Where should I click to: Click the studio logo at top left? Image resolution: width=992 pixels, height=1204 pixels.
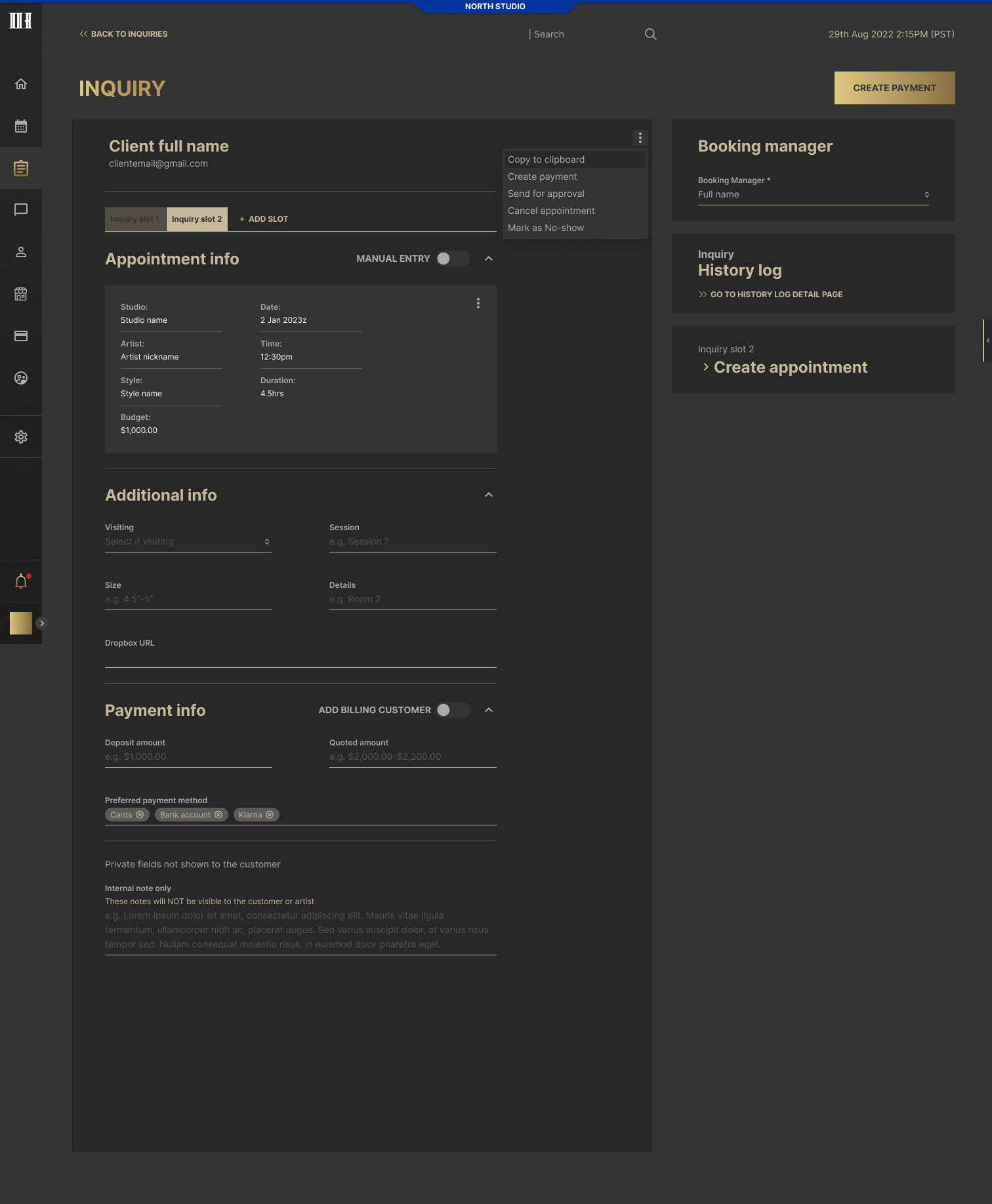pyautogui.click(x=20, y=20)
